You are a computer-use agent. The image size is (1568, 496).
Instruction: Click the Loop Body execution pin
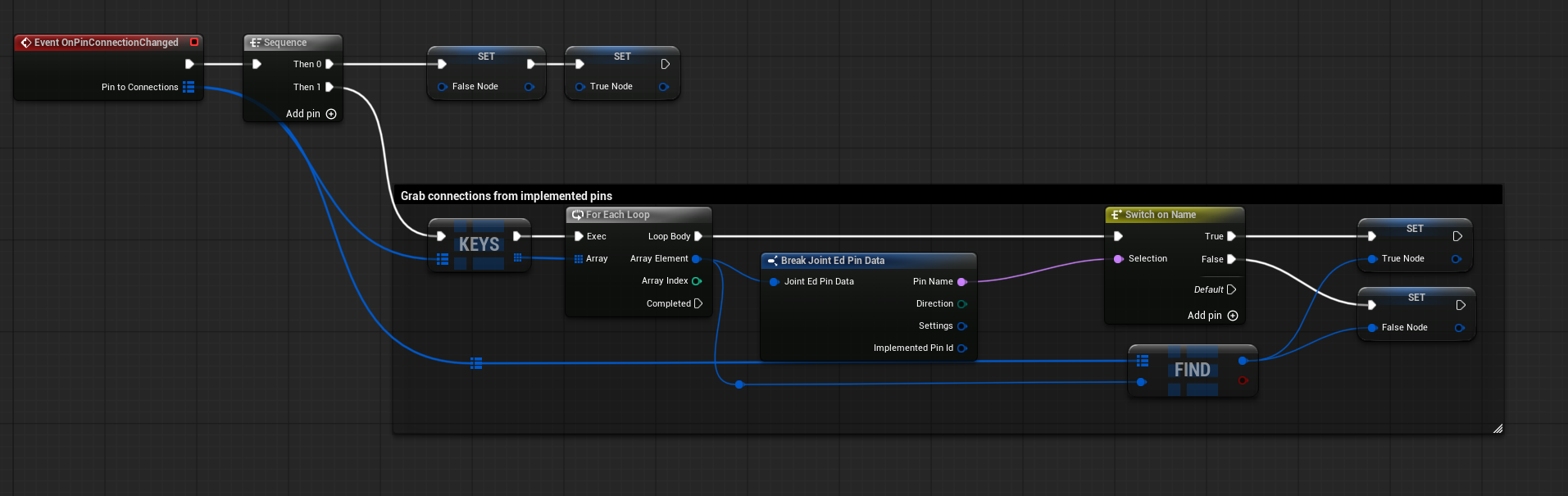coord(698,236)
